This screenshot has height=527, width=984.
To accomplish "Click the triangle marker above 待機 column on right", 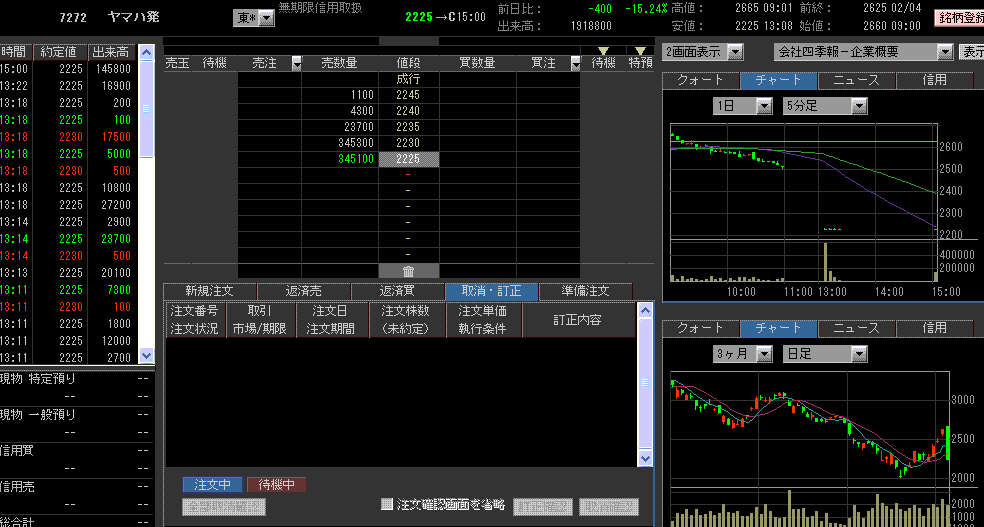I will 603,50.
